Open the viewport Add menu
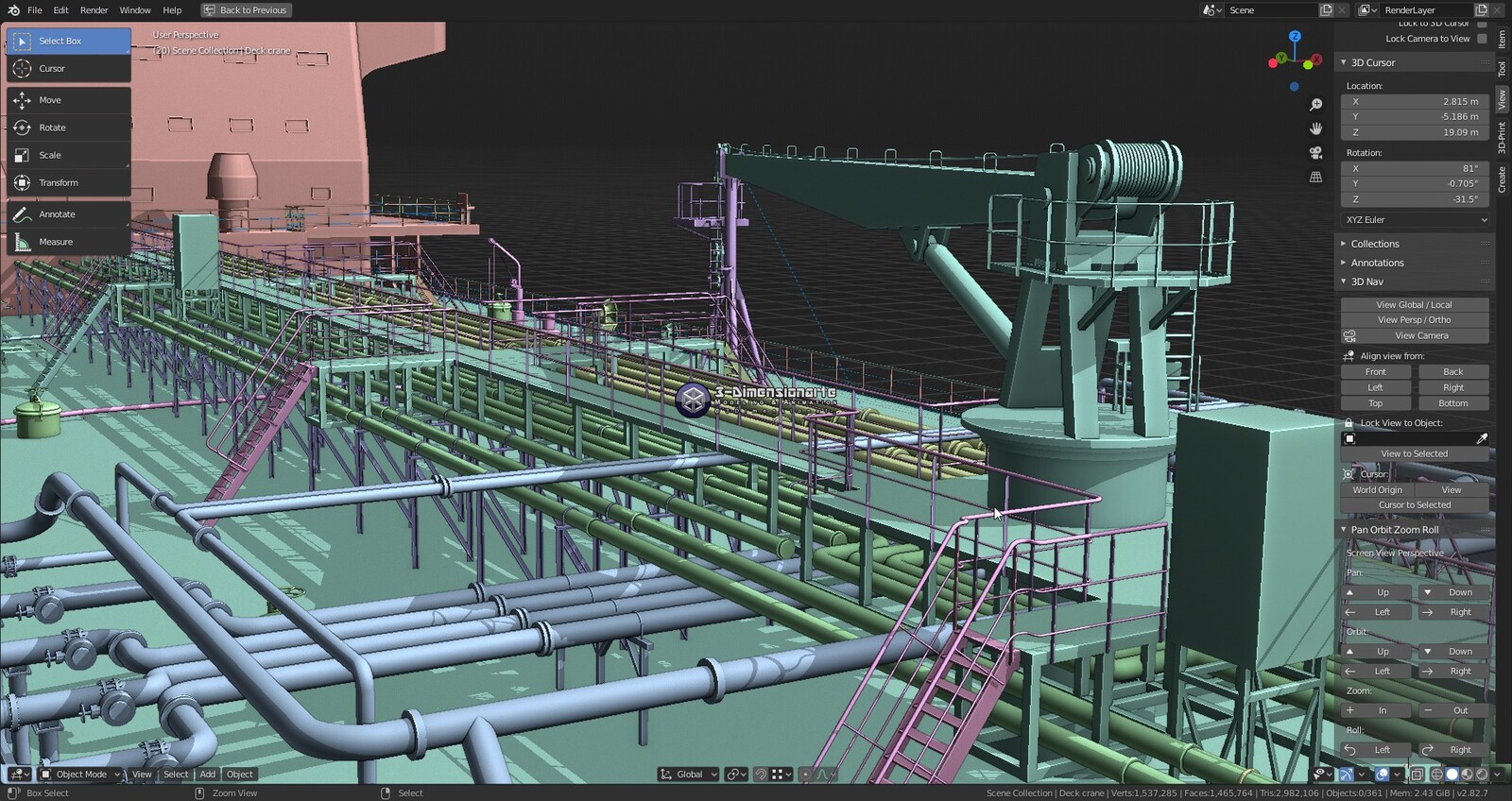The image size is (1512, 801). pyautogui.click(x=207, y=774)
